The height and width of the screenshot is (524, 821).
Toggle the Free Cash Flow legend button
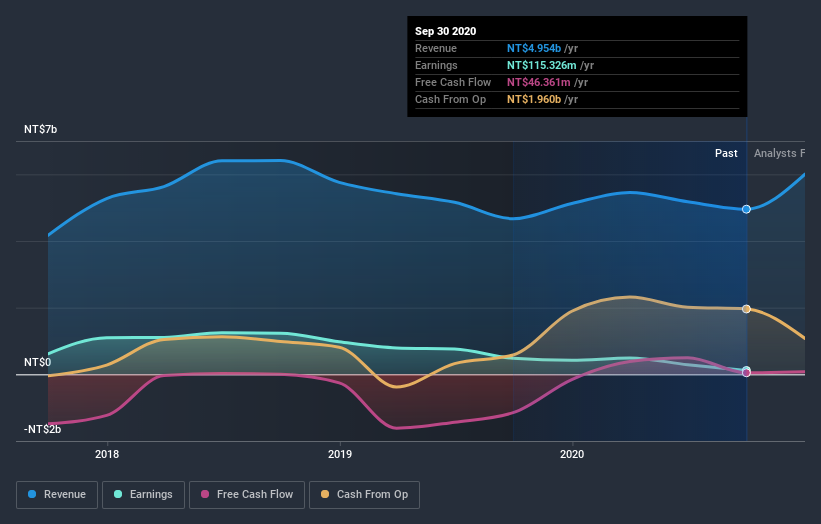[247, 495]
